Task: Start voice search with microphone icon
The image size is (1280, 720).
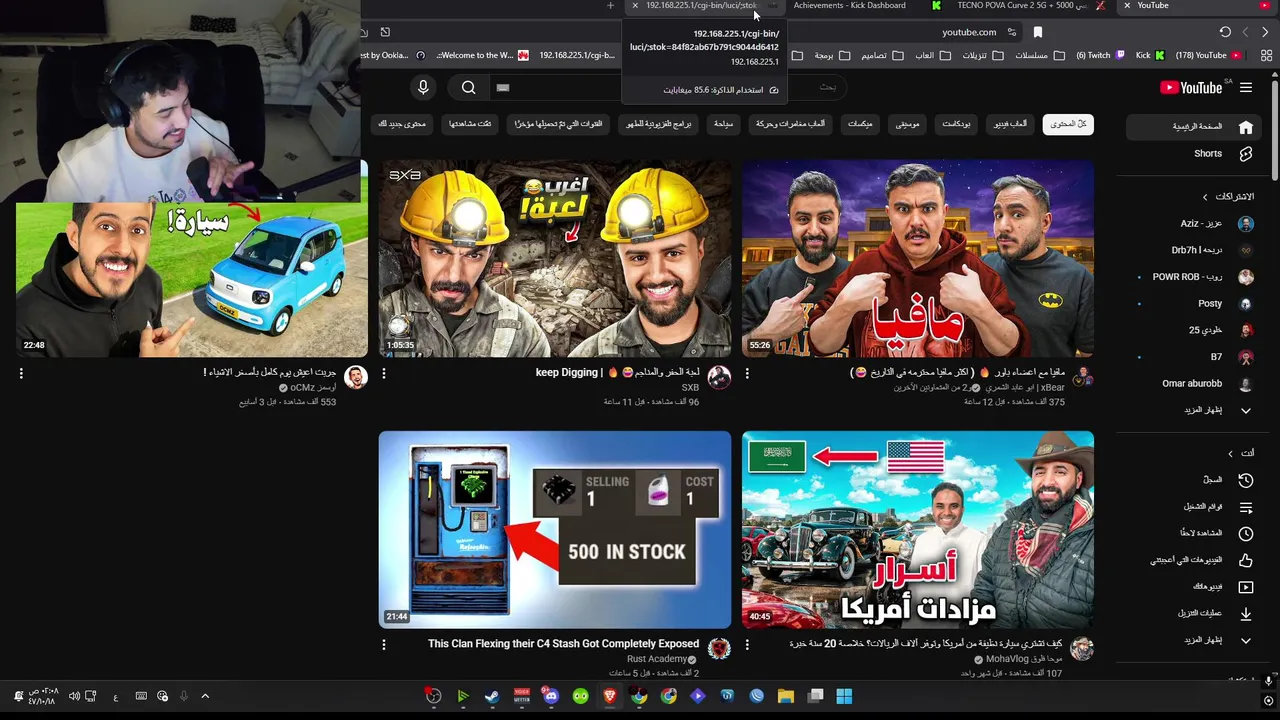Action: [423, 88]
